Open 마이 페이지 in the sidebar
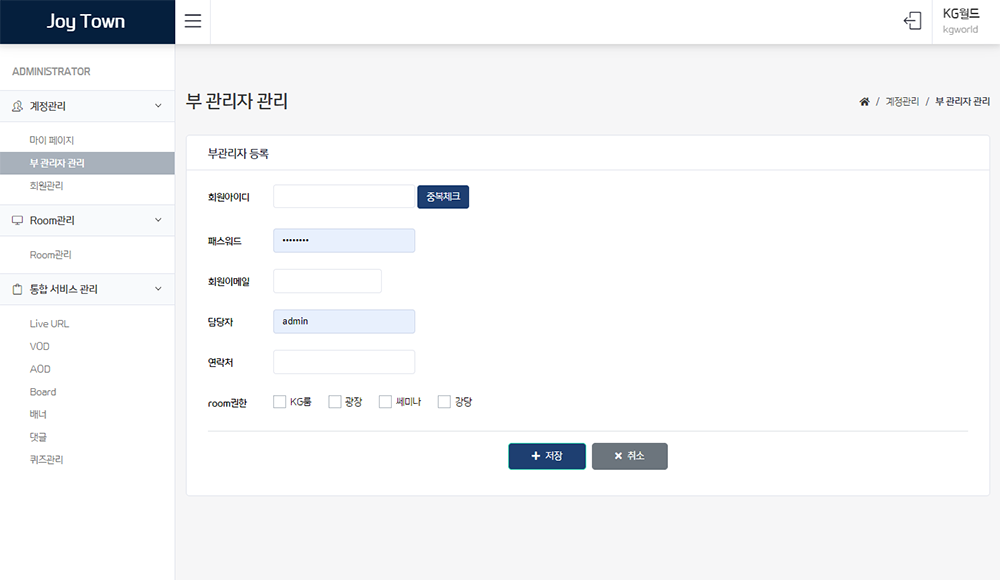 (52, 140)
